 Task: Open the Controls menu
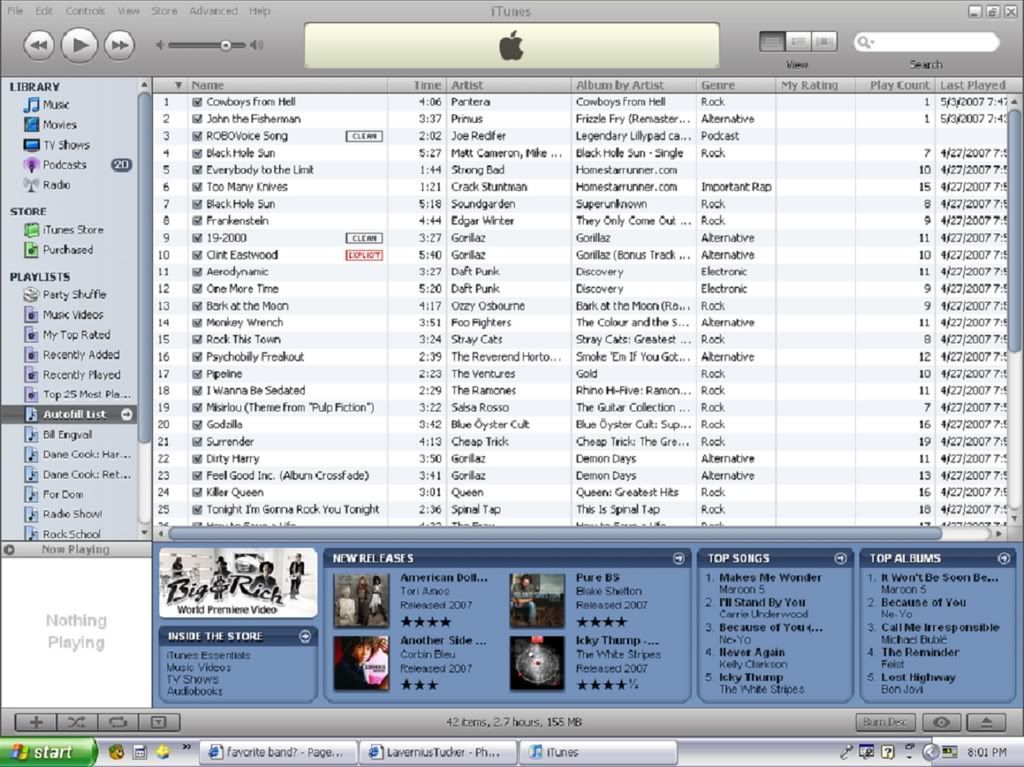click(x=86, y=11)
